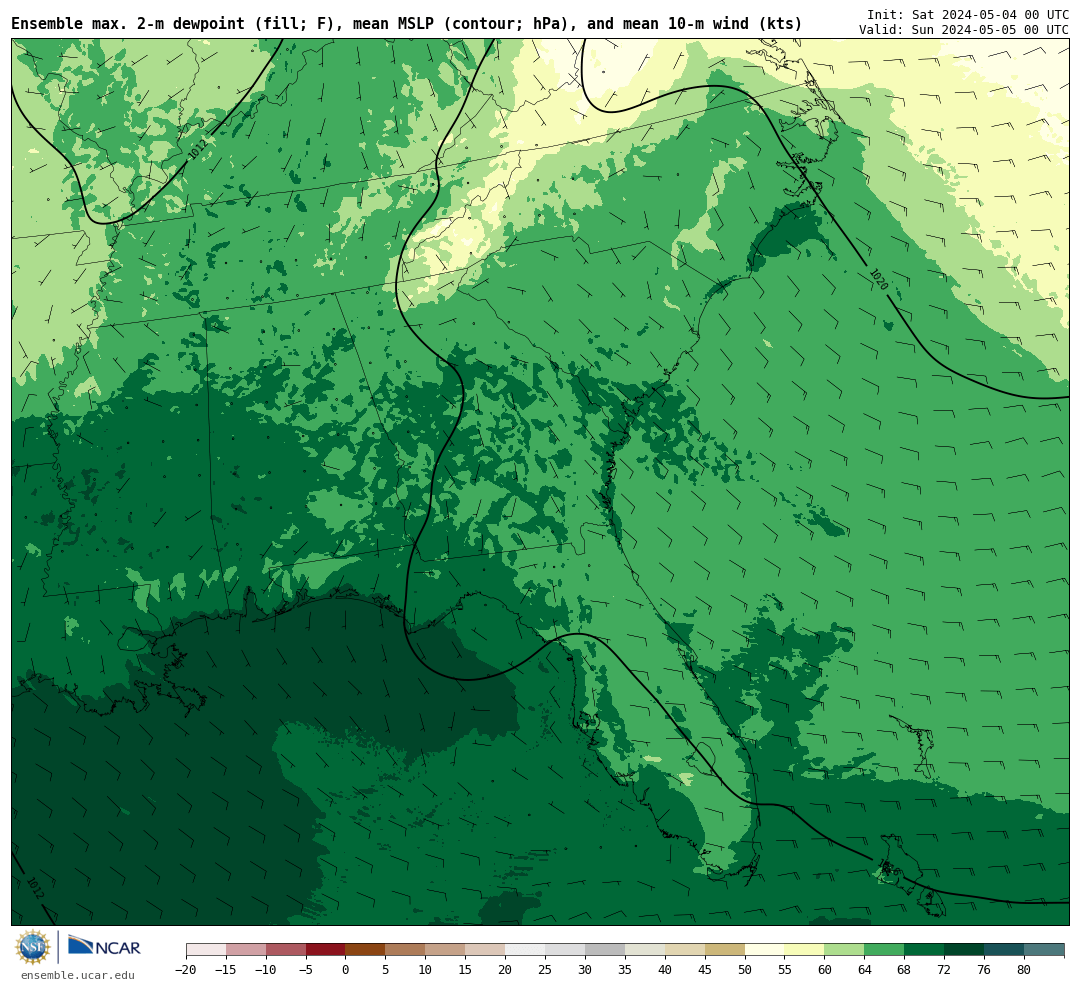This screenshot has width=1080, height=988.
Task: Click the '-10' colorbar tick label
Action: tap(266, 970)
